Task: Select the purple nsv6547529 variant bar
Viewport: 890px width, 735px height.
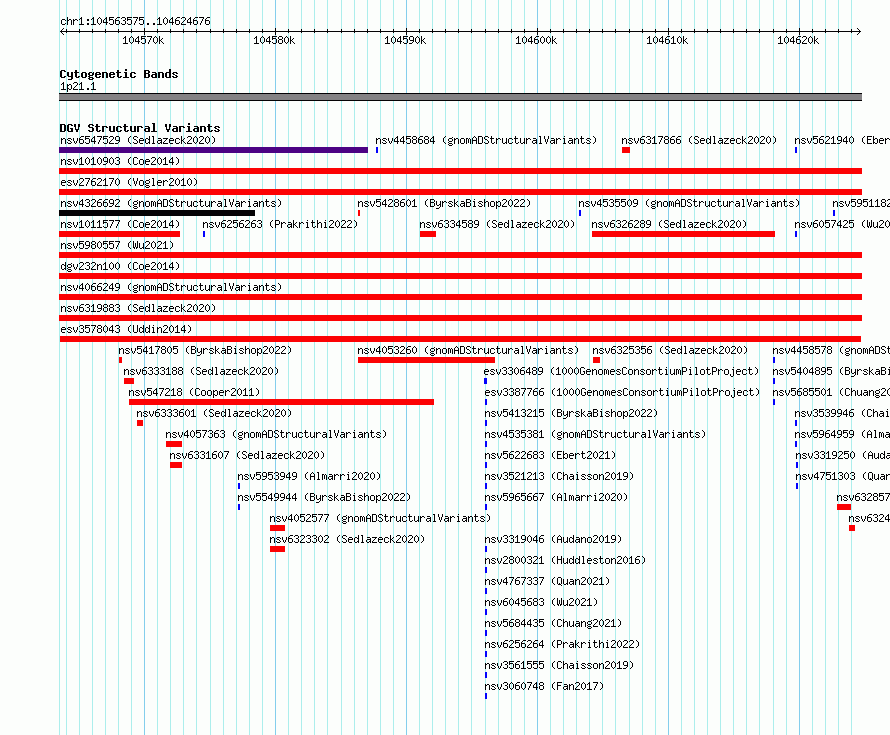Action: pyautogui.click(x=213, y=150)
